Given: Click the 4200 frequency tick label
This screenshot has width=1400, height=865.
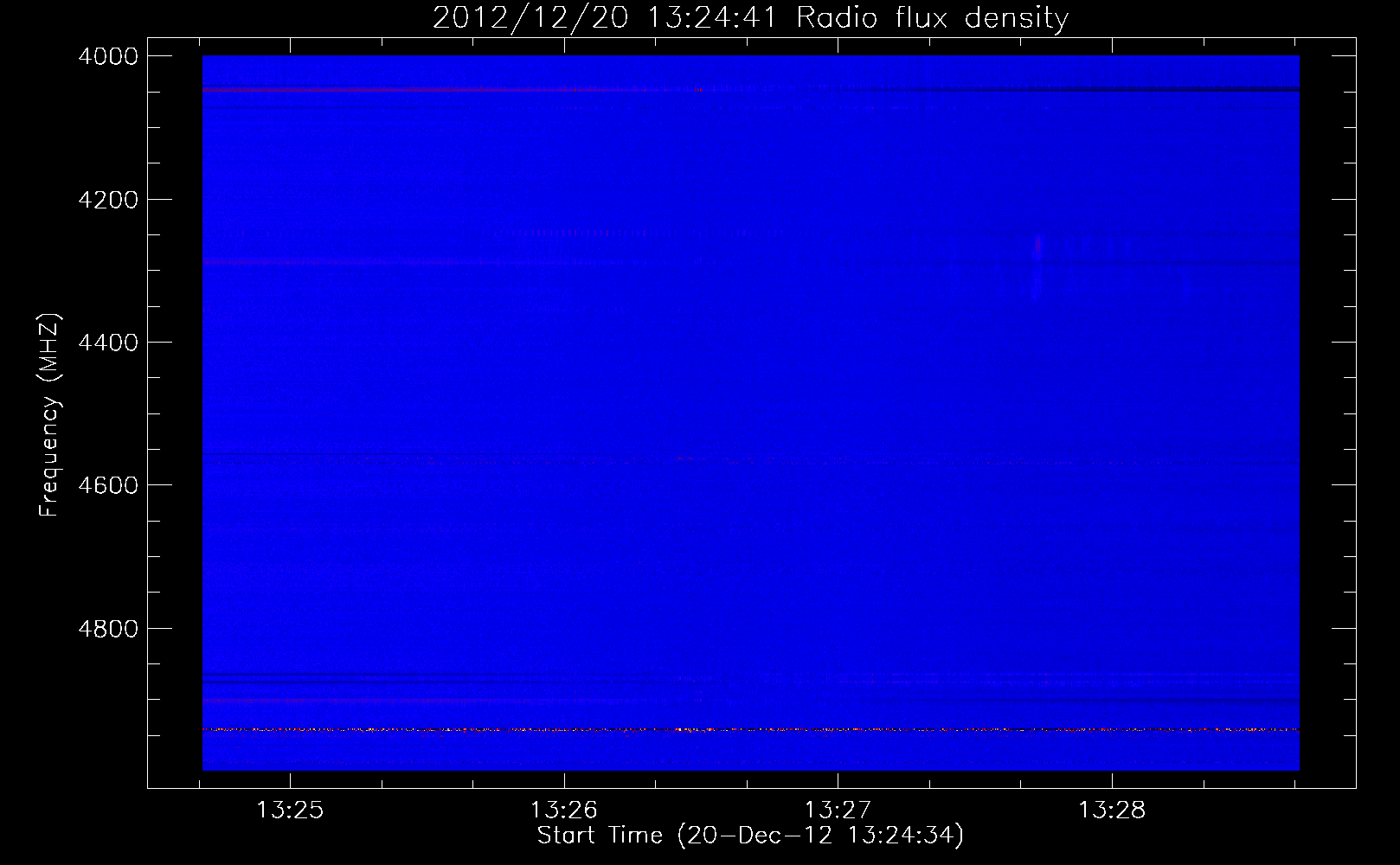Looking at the screenshot, I should [108, 200].
